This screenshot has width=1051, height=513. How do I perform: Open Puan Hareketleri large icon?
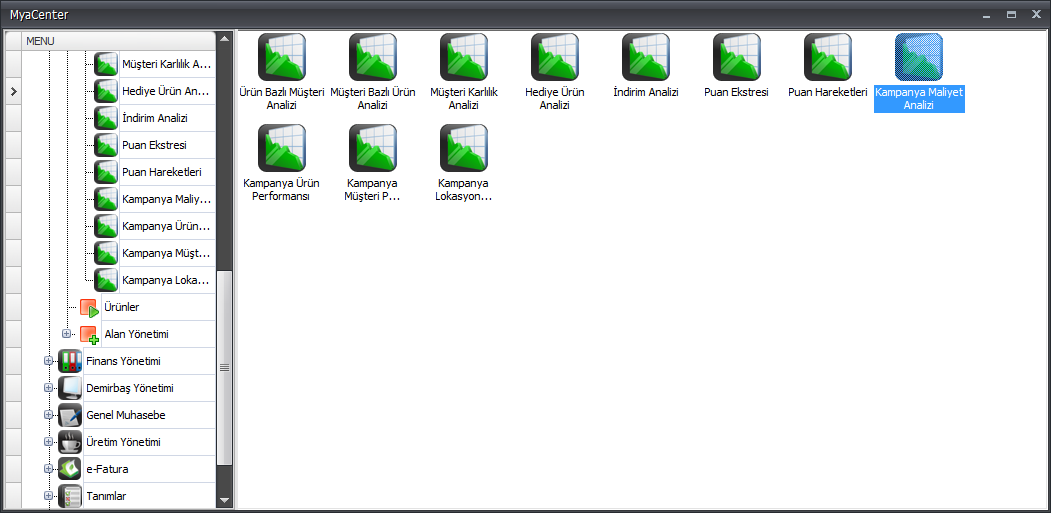pos(828,57)
